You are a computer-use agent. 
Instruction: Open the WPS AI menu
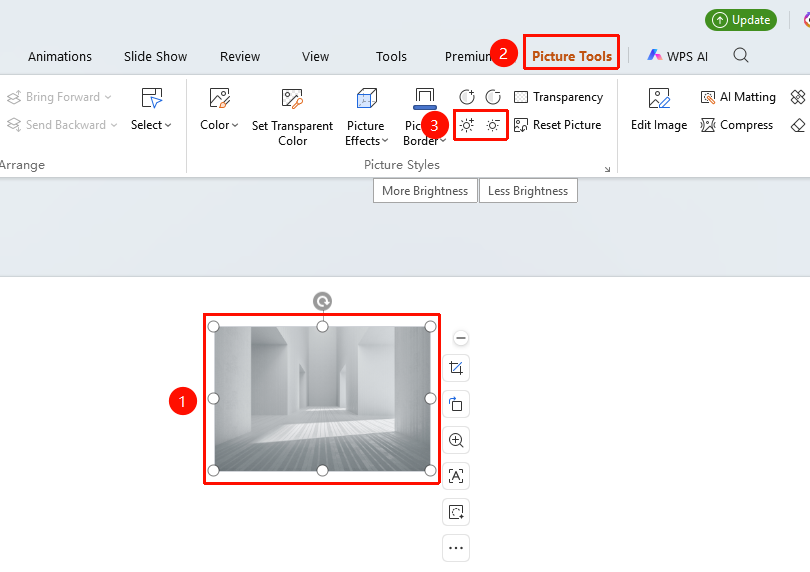(677, 56)
